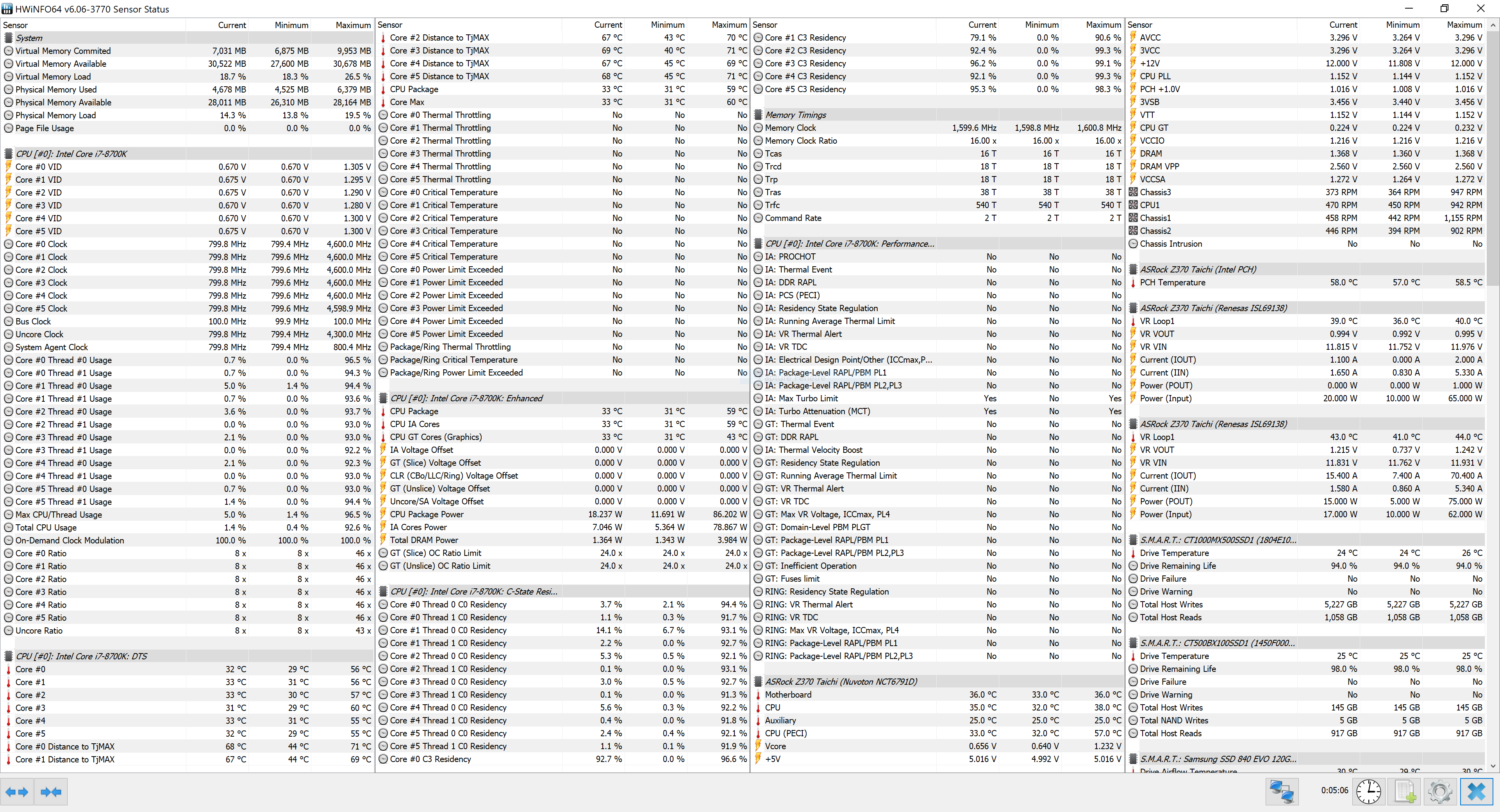1500x812 pixels.
Task: Click the clock reset timer icon
Action: (1368, 792)
